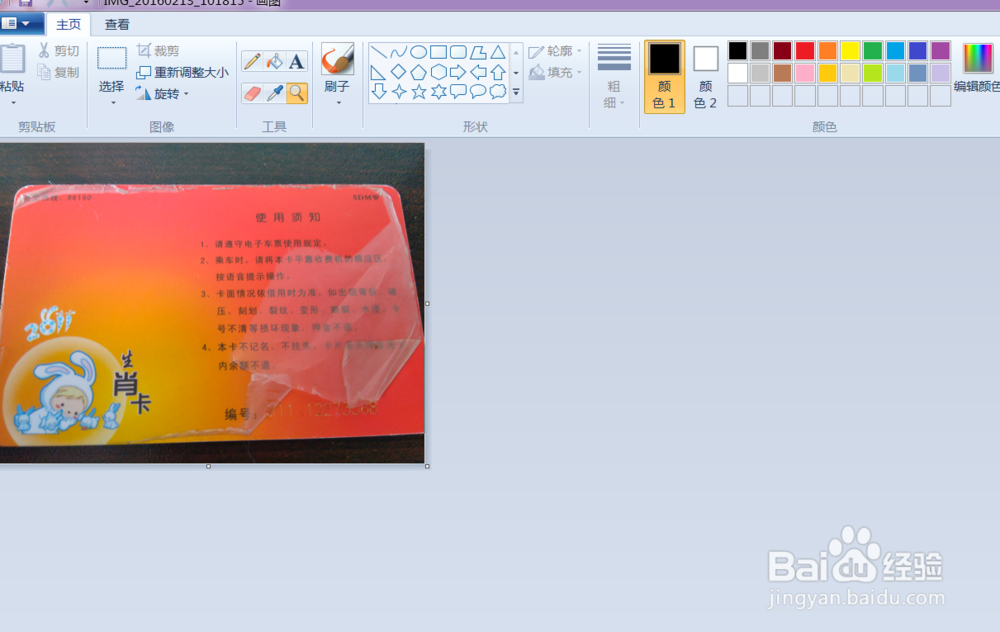Expand the Brushes dropdown arrow

point(338,103)
